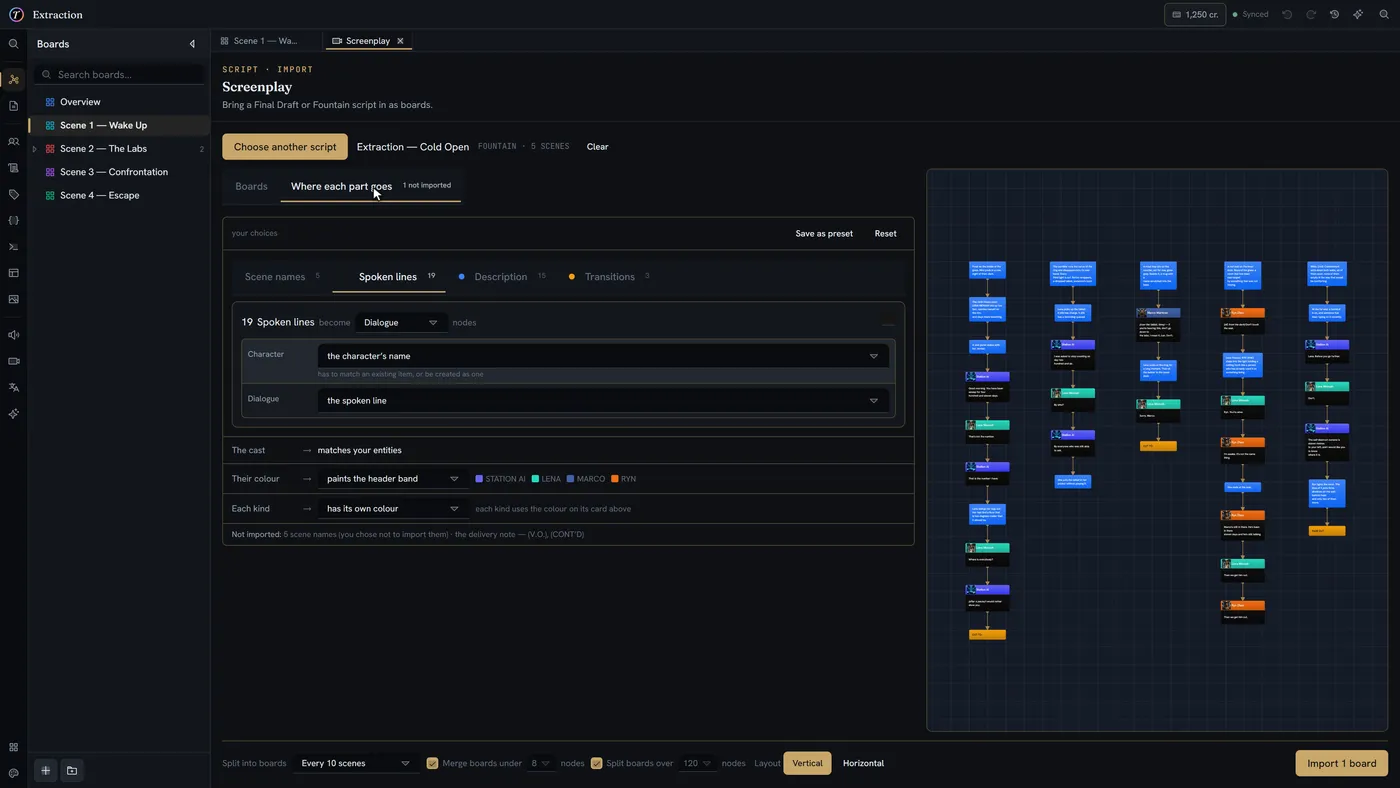Open version history in the top bar

click(1334, 15)
